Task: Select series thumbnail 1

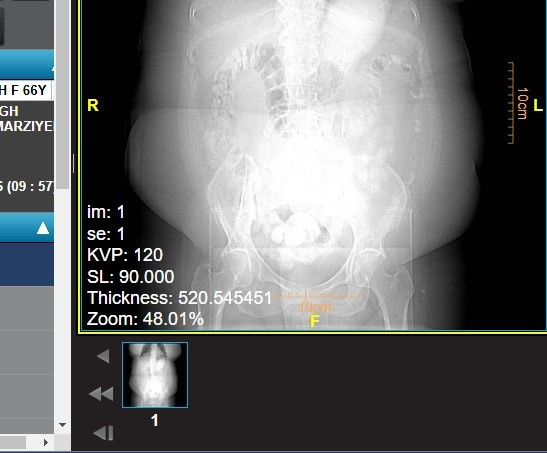Action: (x=155, y=375)
